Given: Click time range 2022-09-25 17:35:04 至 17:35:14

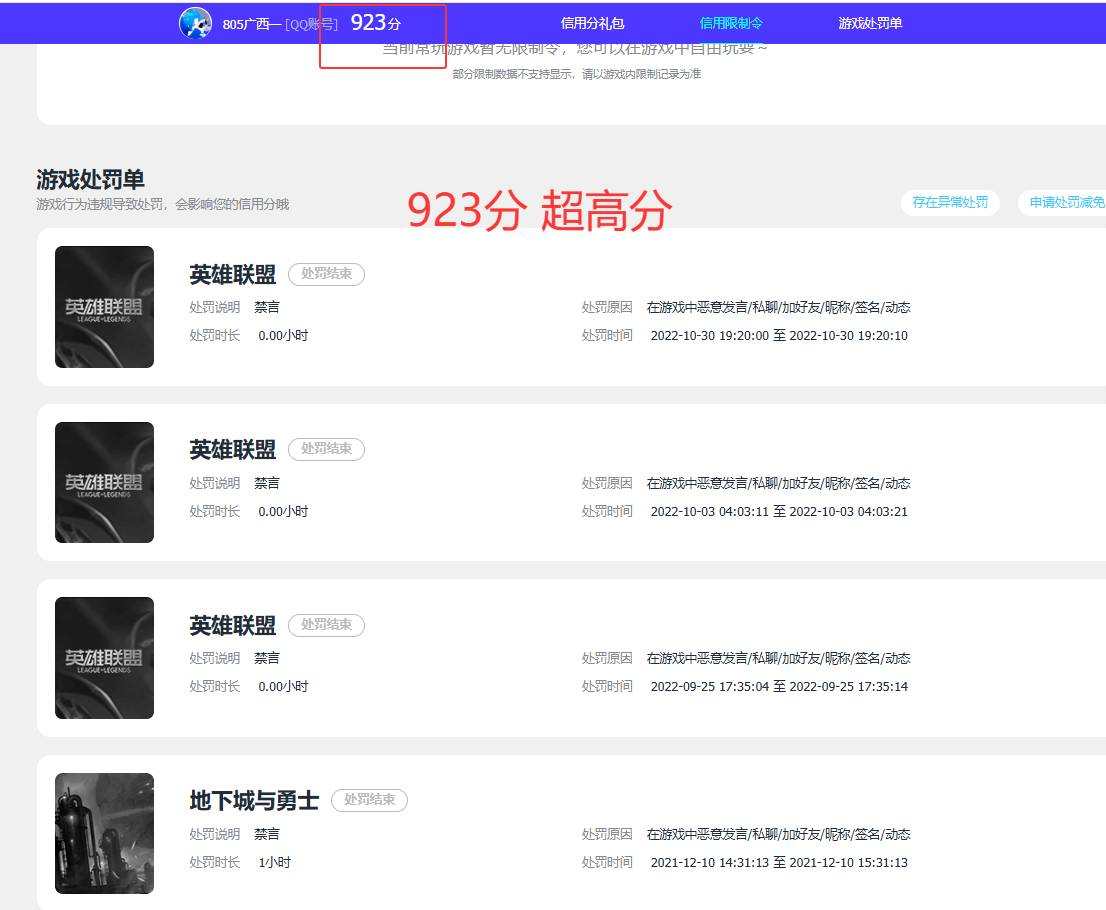Looking at the screenshot, I should (x=779, y=686).
